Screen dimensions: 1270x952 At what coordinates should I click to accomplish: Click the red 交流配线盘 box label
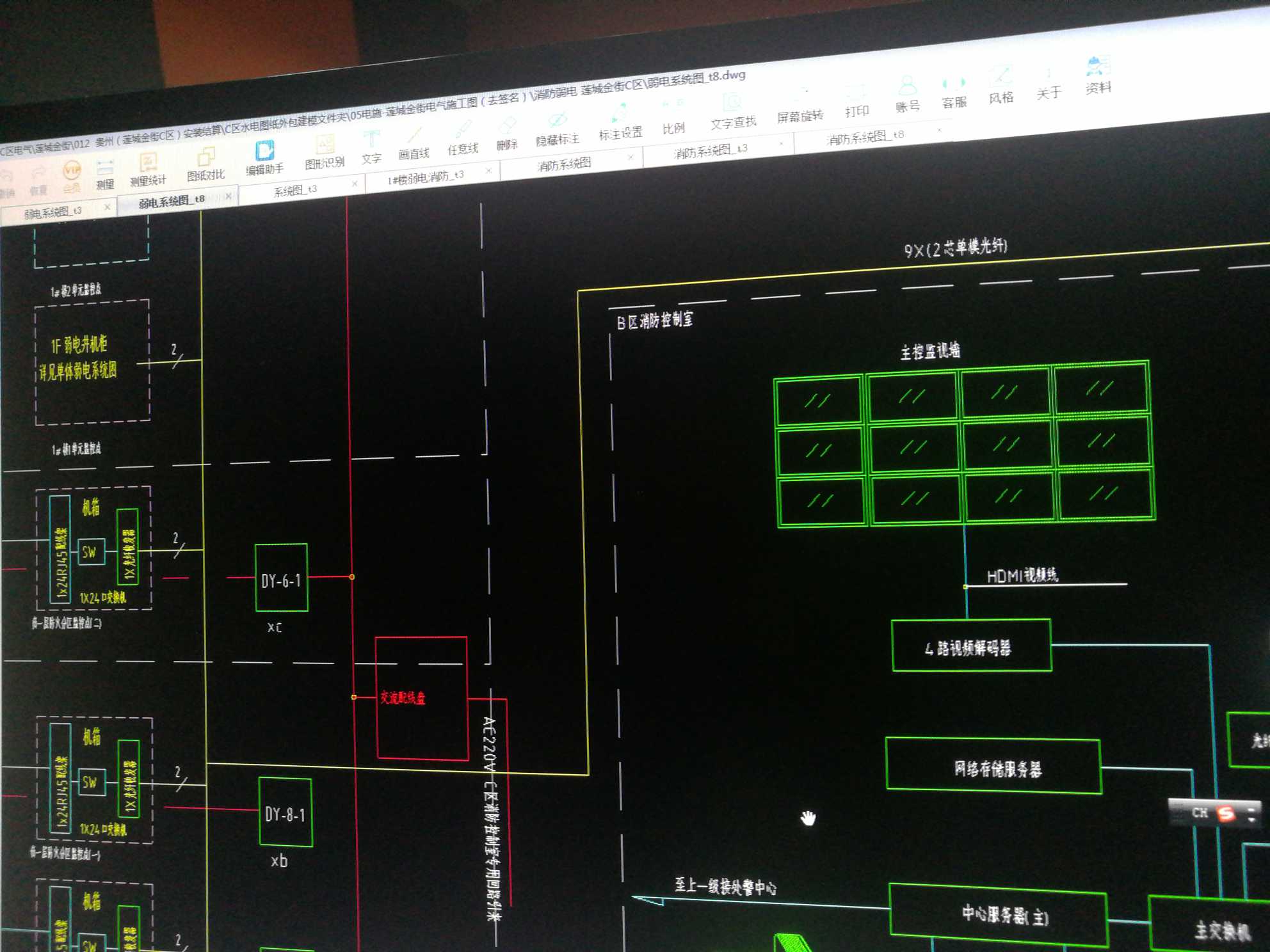(403, 697)
